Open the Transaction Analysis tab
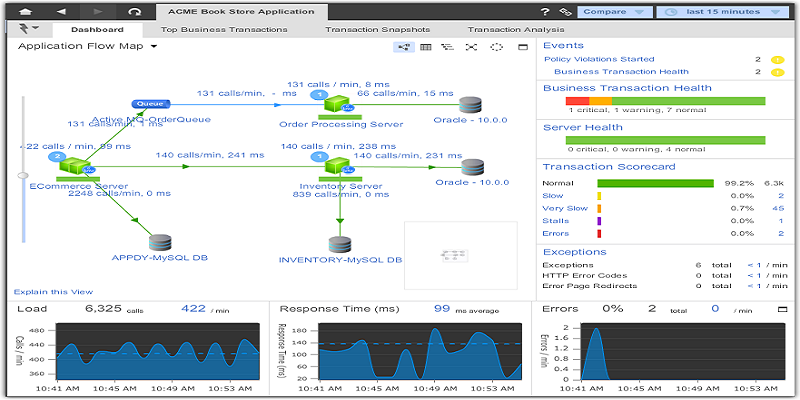Image resolution: width=800 pixels, height=400 pixels. point(516,30)
